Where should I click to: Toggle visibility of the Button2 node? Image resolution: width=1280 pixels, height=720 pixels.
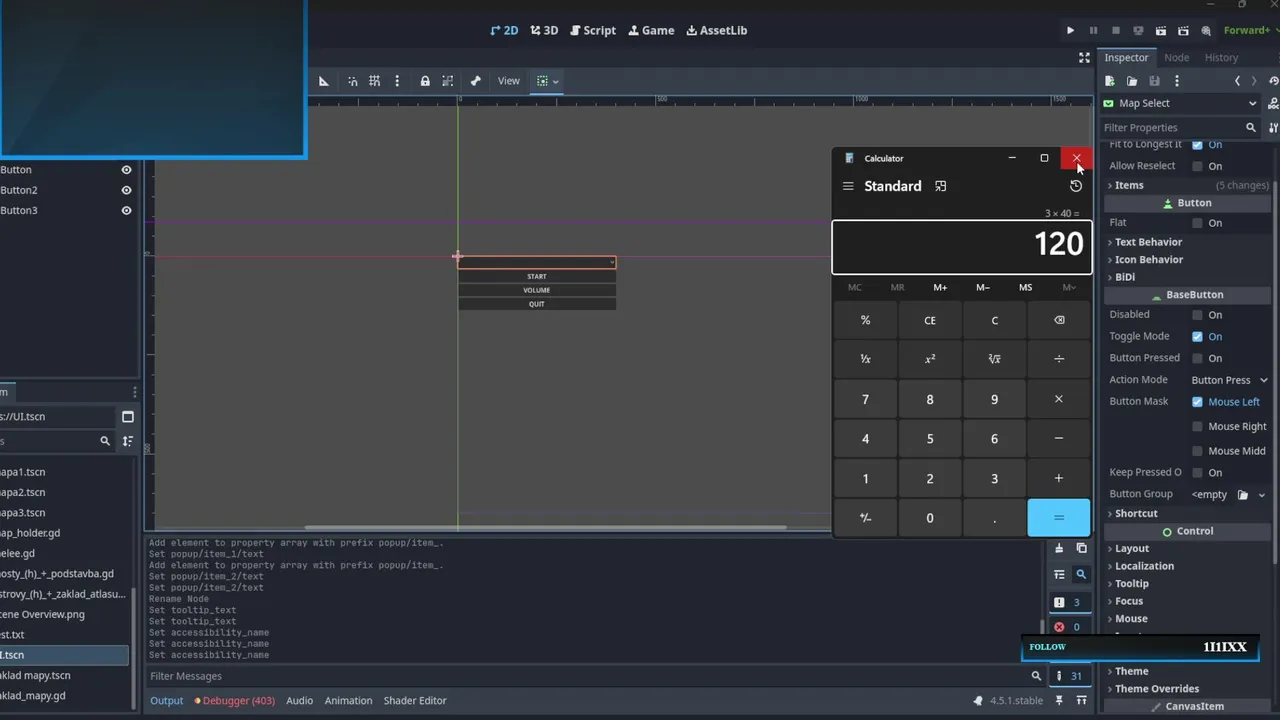coord(126,190)
